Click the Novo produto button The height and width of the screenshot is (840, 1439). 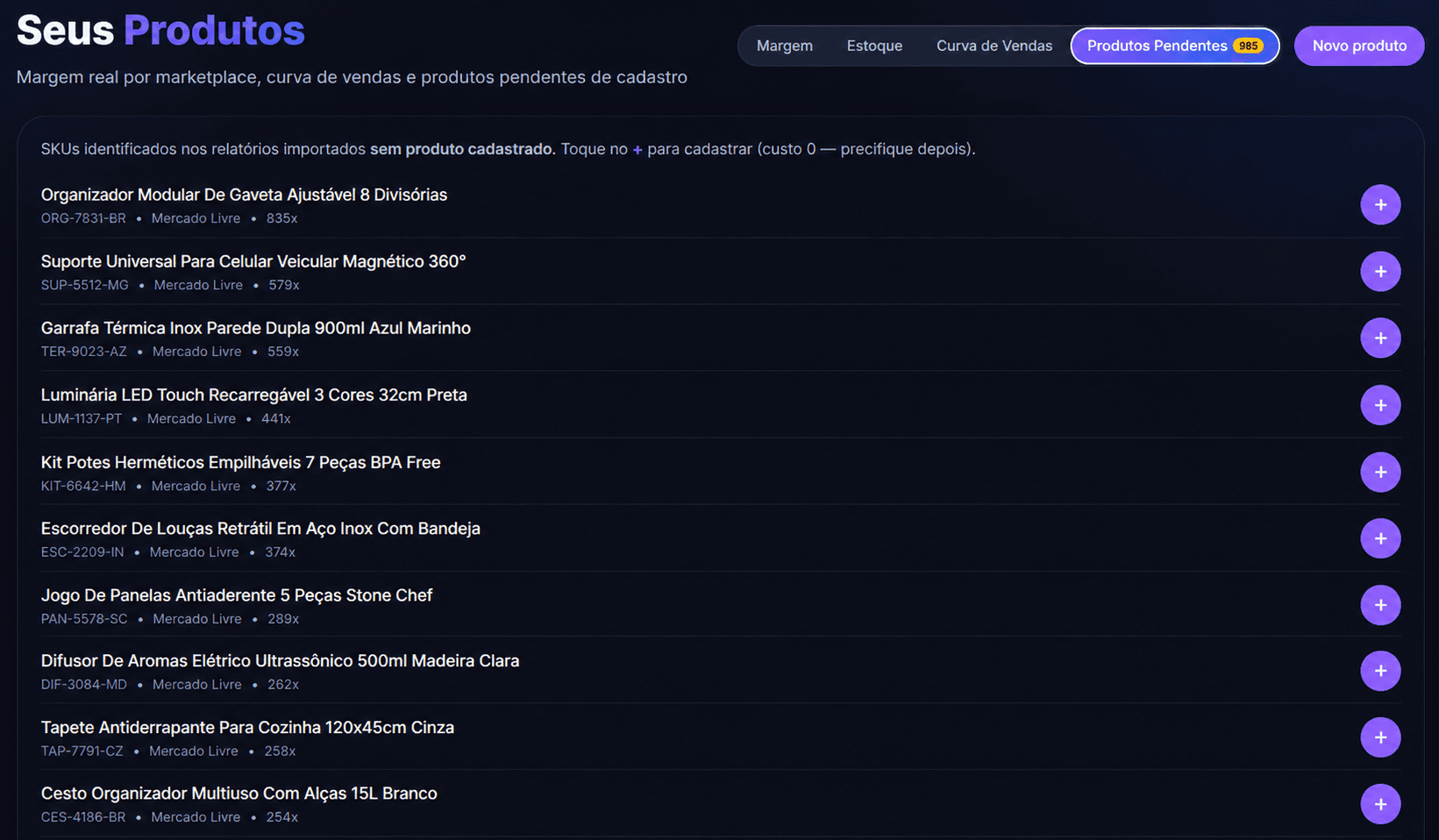tap(1359, 46)
